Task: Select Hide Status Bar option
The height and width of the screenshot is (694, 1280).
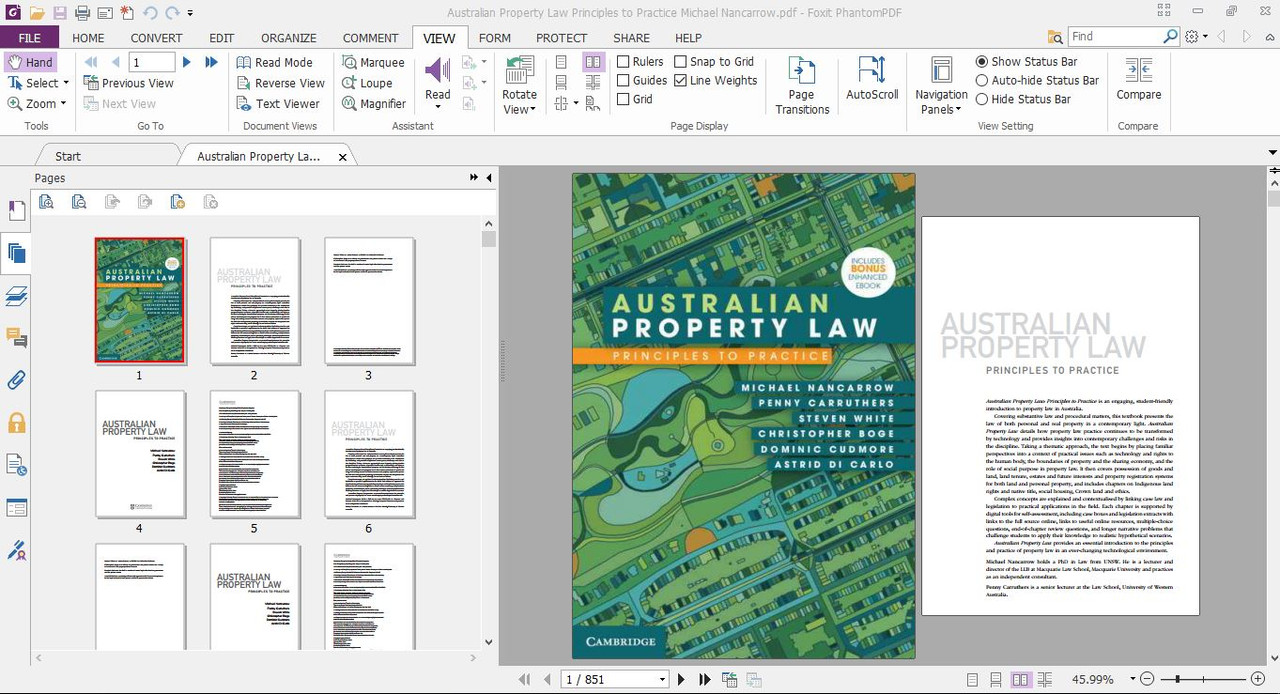Action: (982, 99)
